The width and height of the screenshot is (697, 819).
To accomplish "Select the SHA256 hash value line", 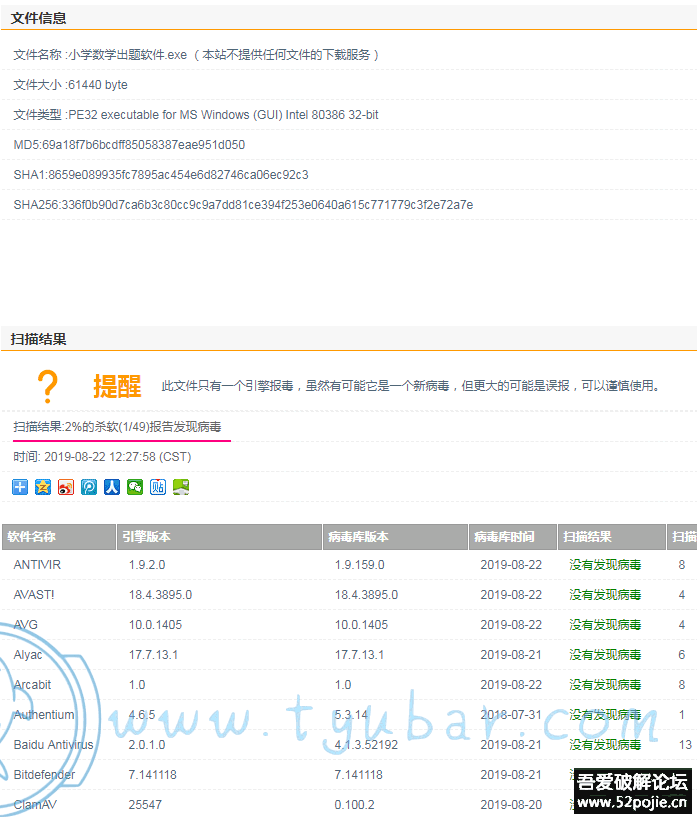I will click(x=243, y=205).
